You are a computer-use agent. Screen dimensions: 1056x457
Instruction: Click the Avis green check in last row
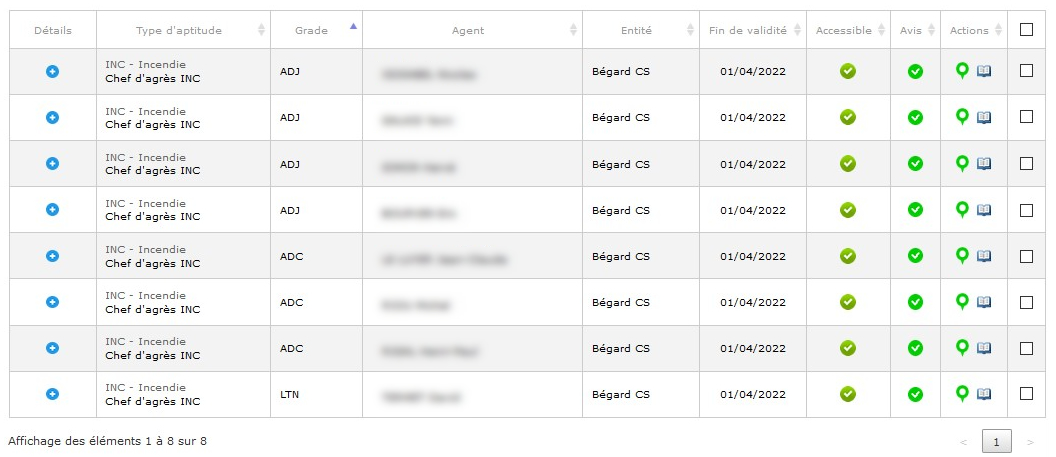915,394
